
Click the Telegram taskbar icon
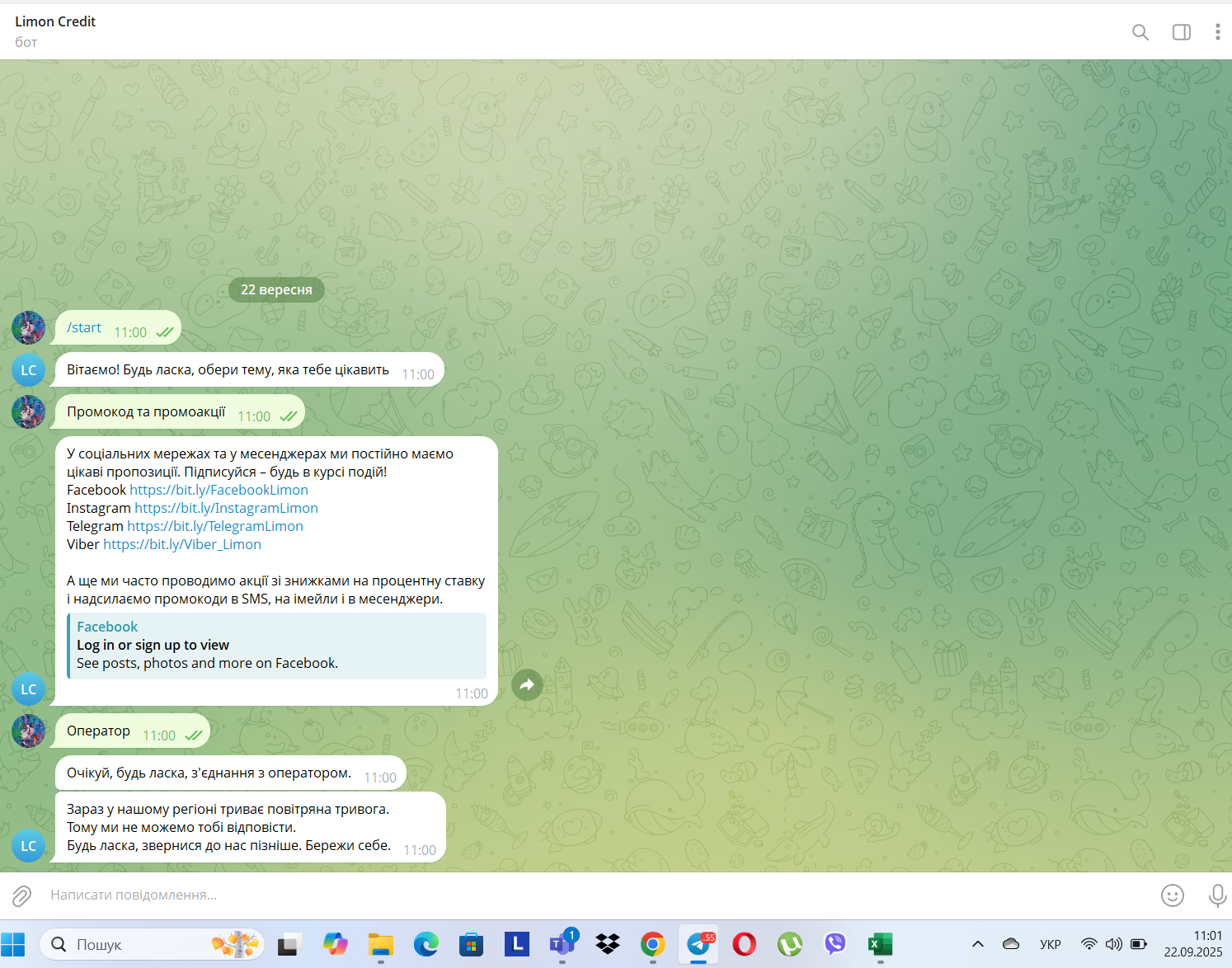[x=698, y=945]
